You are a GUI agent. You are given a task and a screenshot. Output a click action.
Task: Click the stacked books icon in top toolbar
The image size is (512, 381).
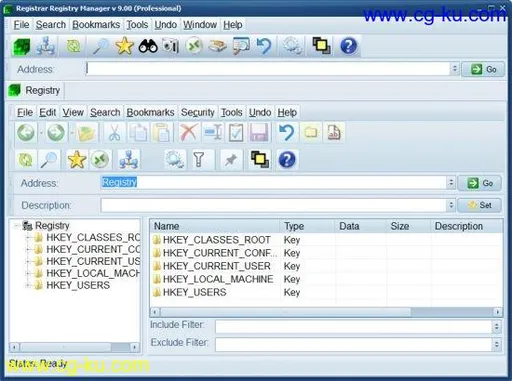point(218,46)
